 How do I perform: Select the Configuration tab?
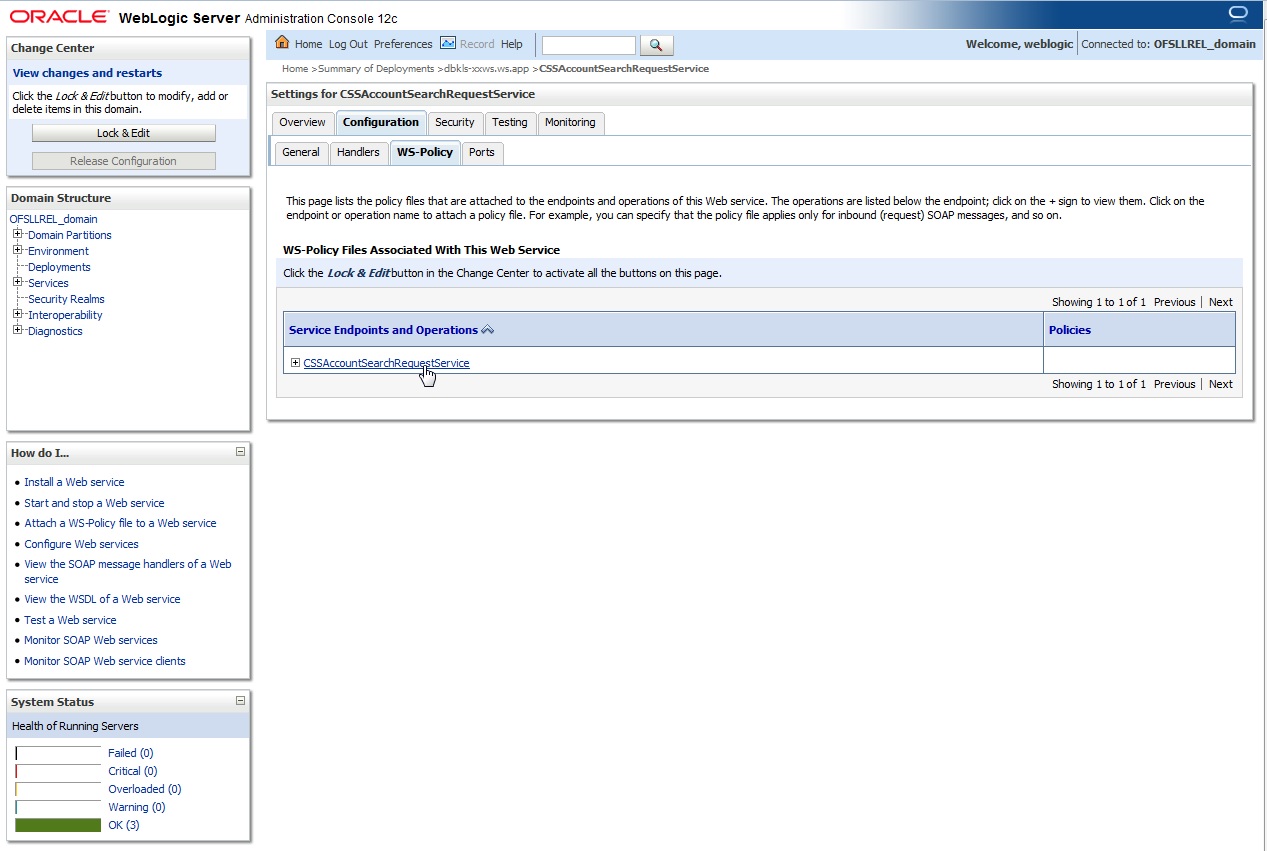coord(381,122)
